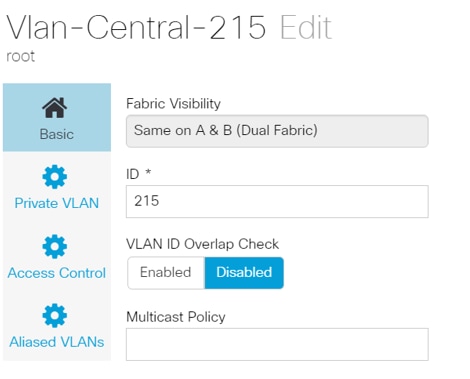The width and height of the screenshot is (470, 379).
Task: Select Disabled for VLAN ID Overlap Check
Action: pyautogui.click(x=244, y=273)
